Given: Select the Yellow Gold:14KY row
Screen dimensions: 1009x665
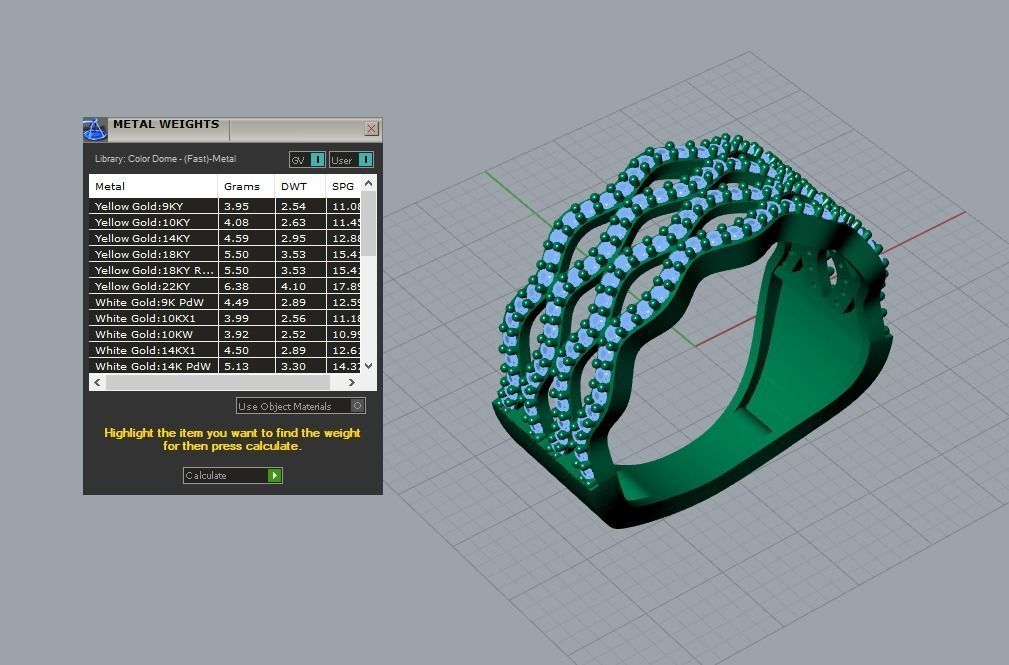Looking at the screenshot, I should [x=225, y=238].
